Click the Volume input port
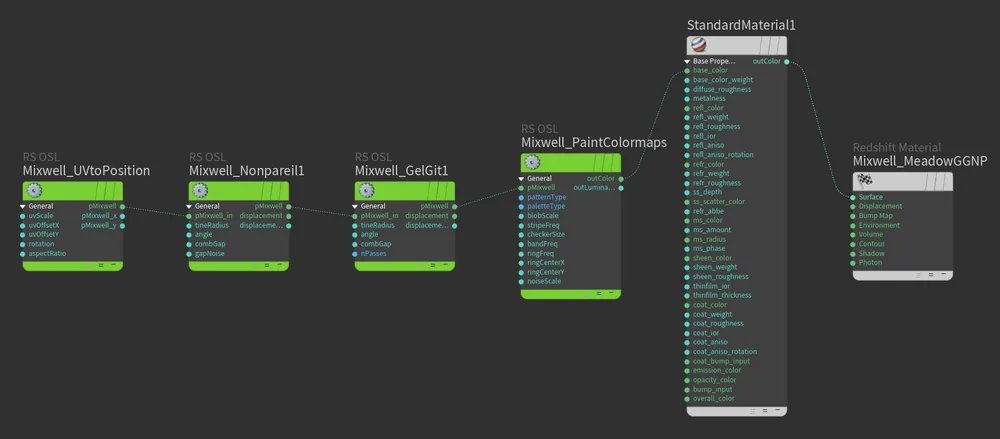Viewport: 1000px width, 439px height. tap(853, 234)
